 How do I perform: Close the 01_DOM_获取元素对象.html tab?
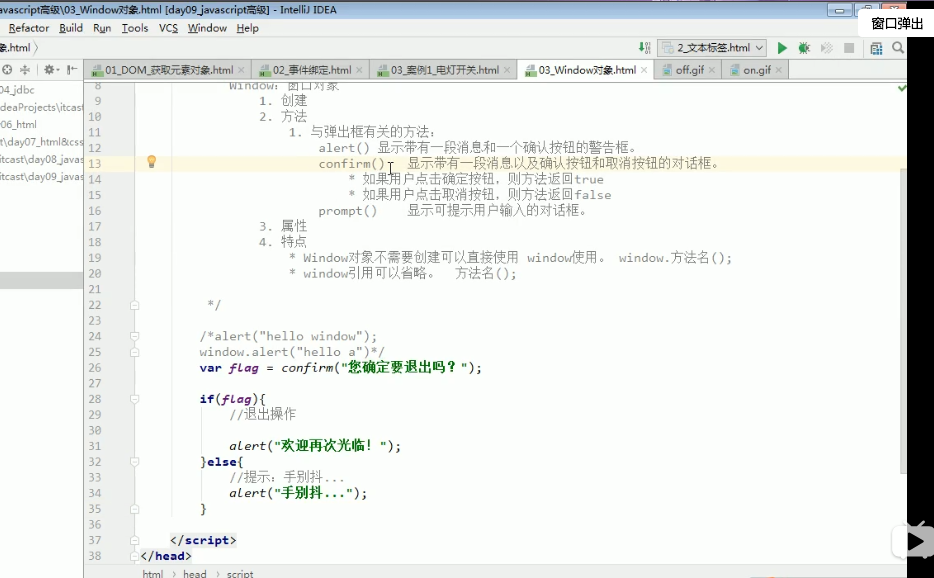point(240,70)
